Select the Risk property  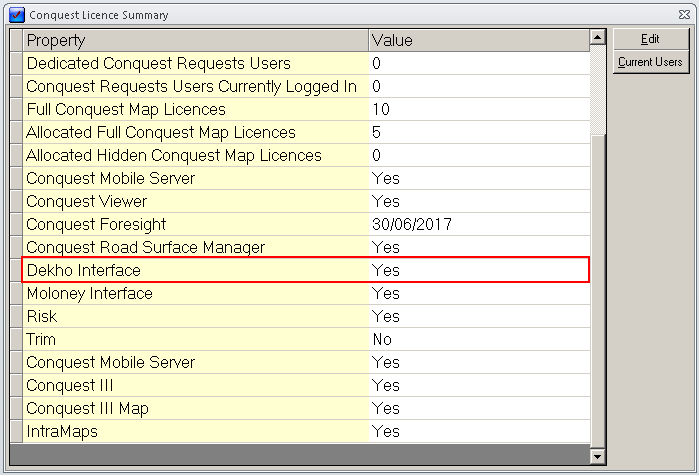[196, 317]
